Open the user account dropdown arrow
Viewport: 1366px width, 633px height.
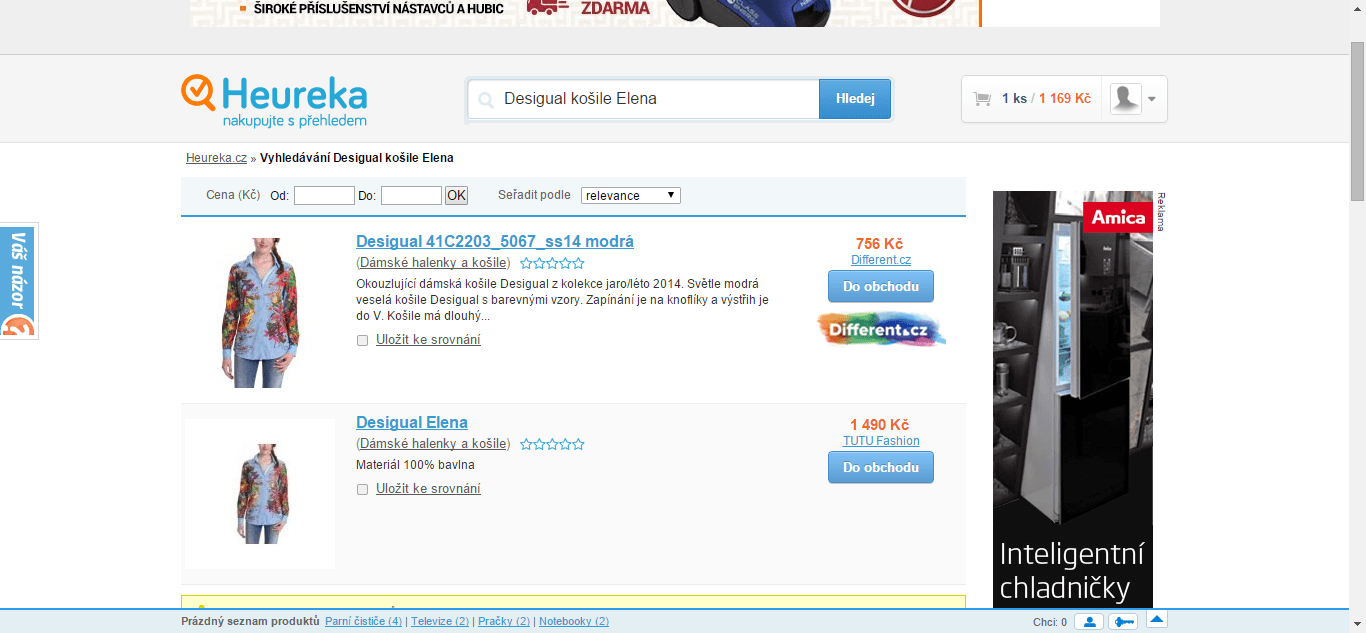click(x=1152, y=99)
